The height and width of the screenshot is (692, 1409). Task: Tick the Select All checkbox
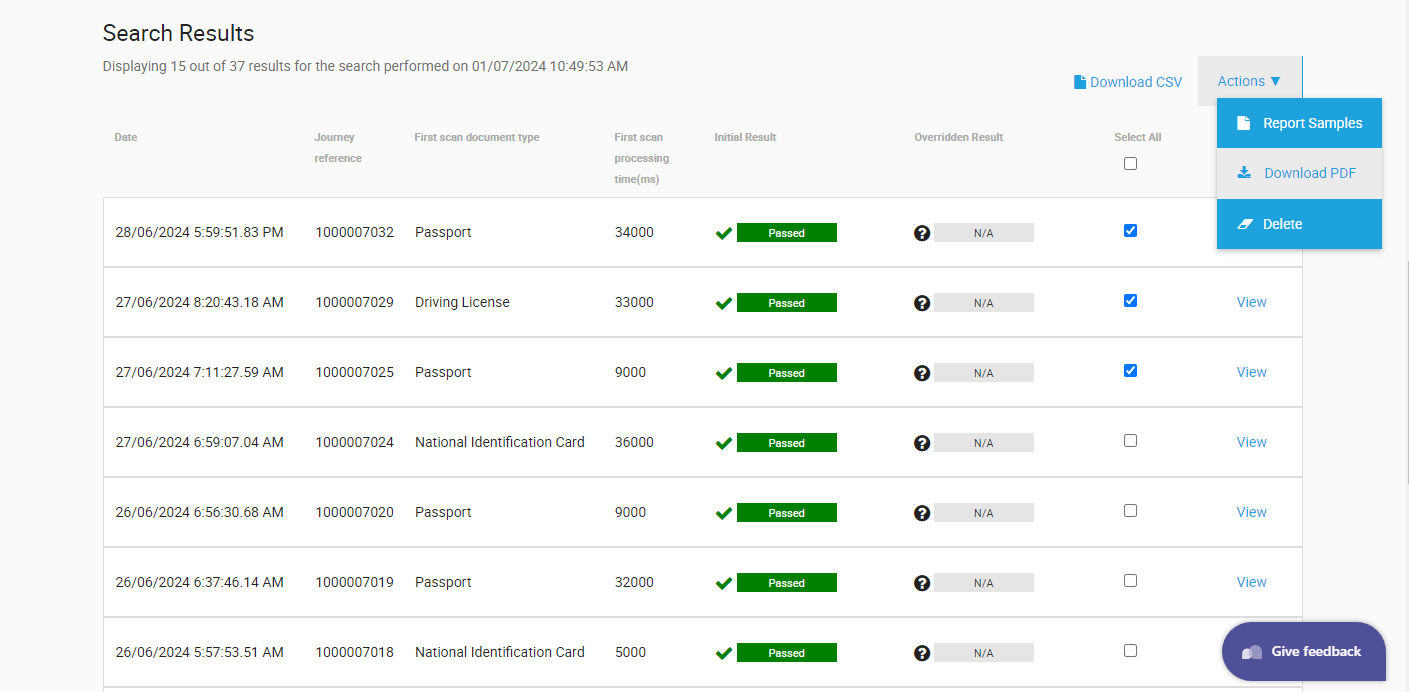pos(1130,164)
